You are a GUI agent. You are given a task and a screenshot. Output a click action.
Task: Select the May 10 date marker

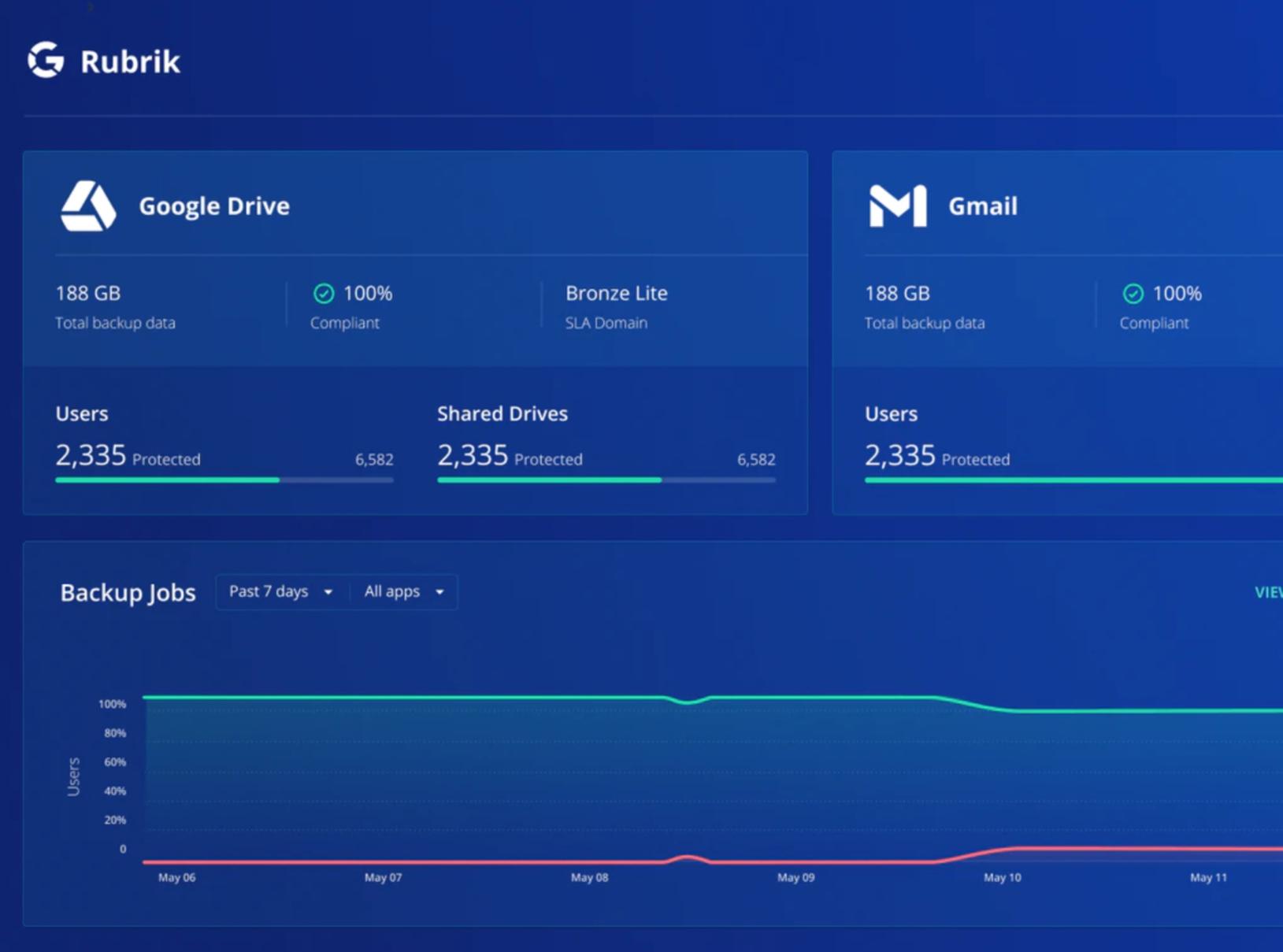tap(1002, 877)
